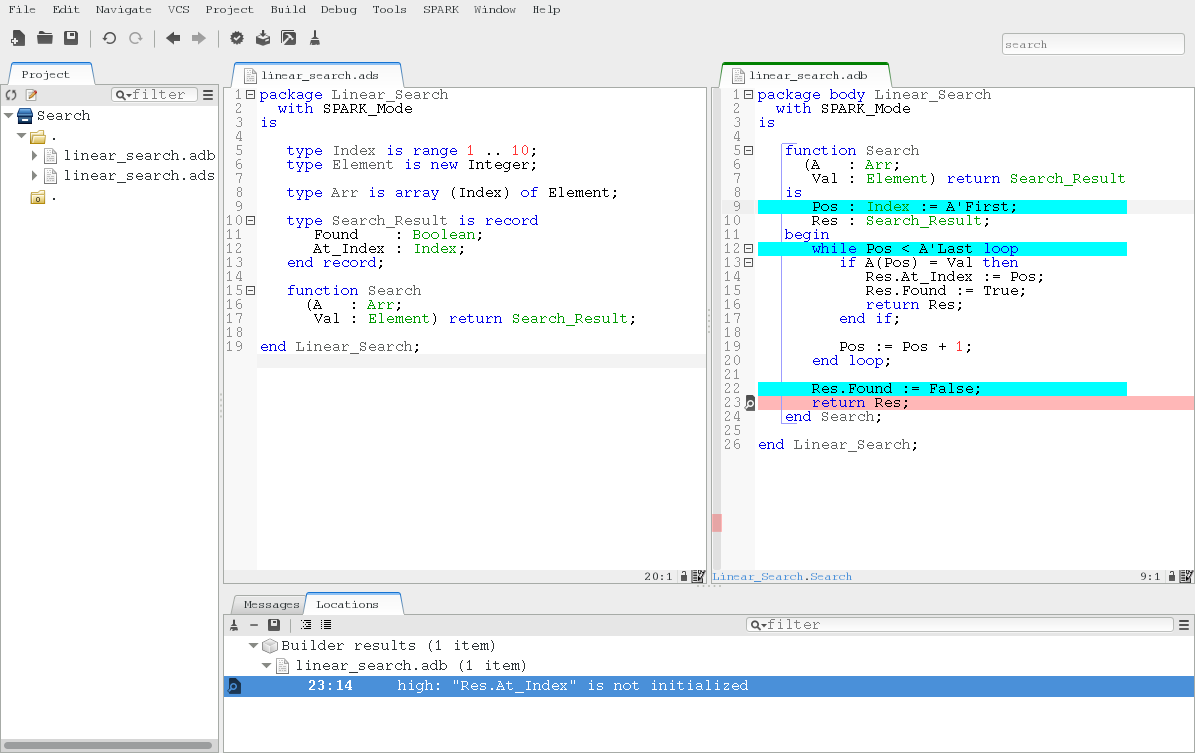Click the red error marker on adb scrollbar
The image size is (1195, 753).
tap(716, 523)
